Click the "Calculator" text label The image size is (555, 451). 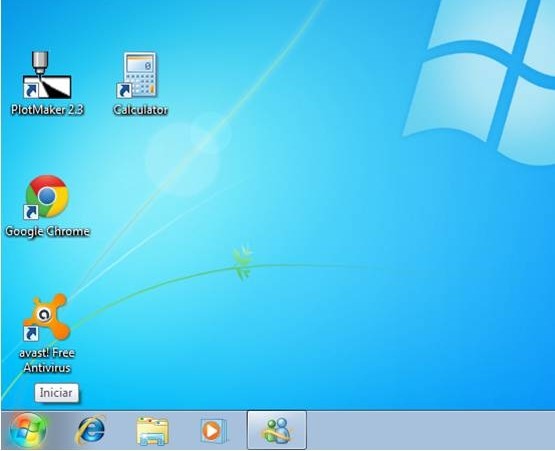coord(140,110)
